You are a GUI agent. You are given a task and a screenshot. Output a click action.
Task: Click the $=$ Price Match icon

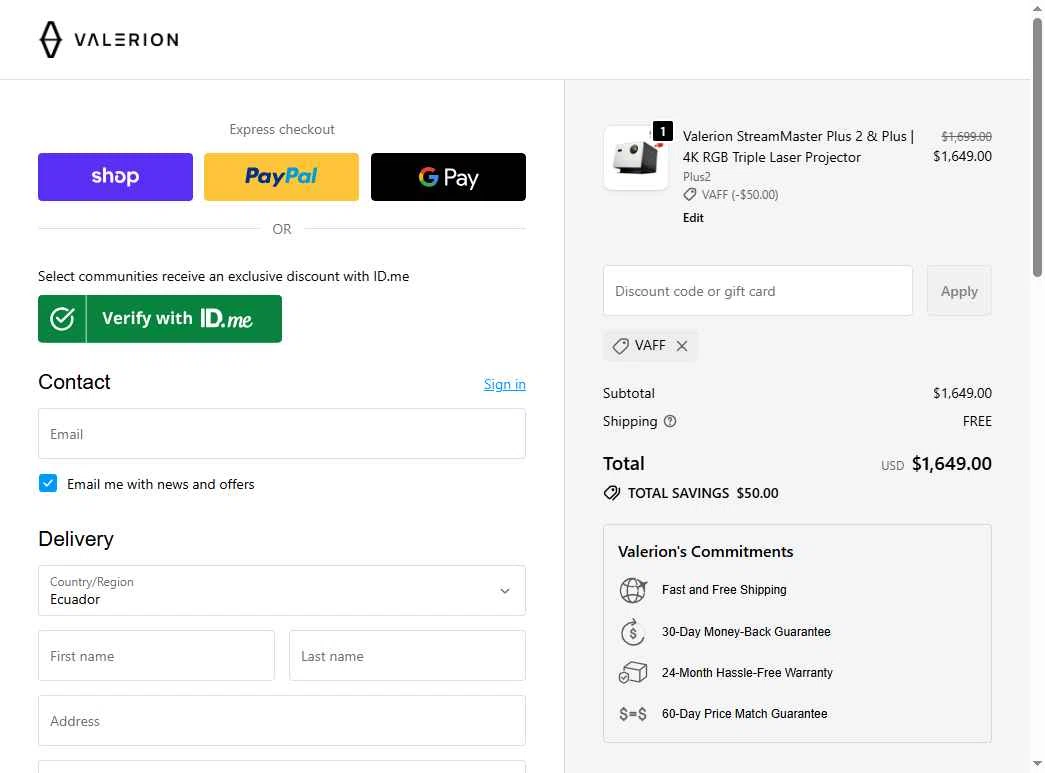(x=632, y=714)
